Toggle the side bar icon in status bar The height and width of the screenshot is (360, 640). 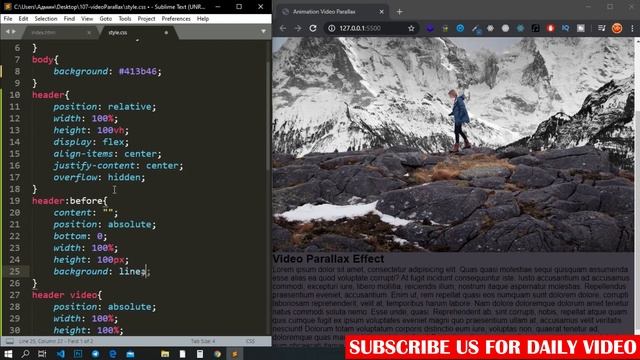[9, 341]
